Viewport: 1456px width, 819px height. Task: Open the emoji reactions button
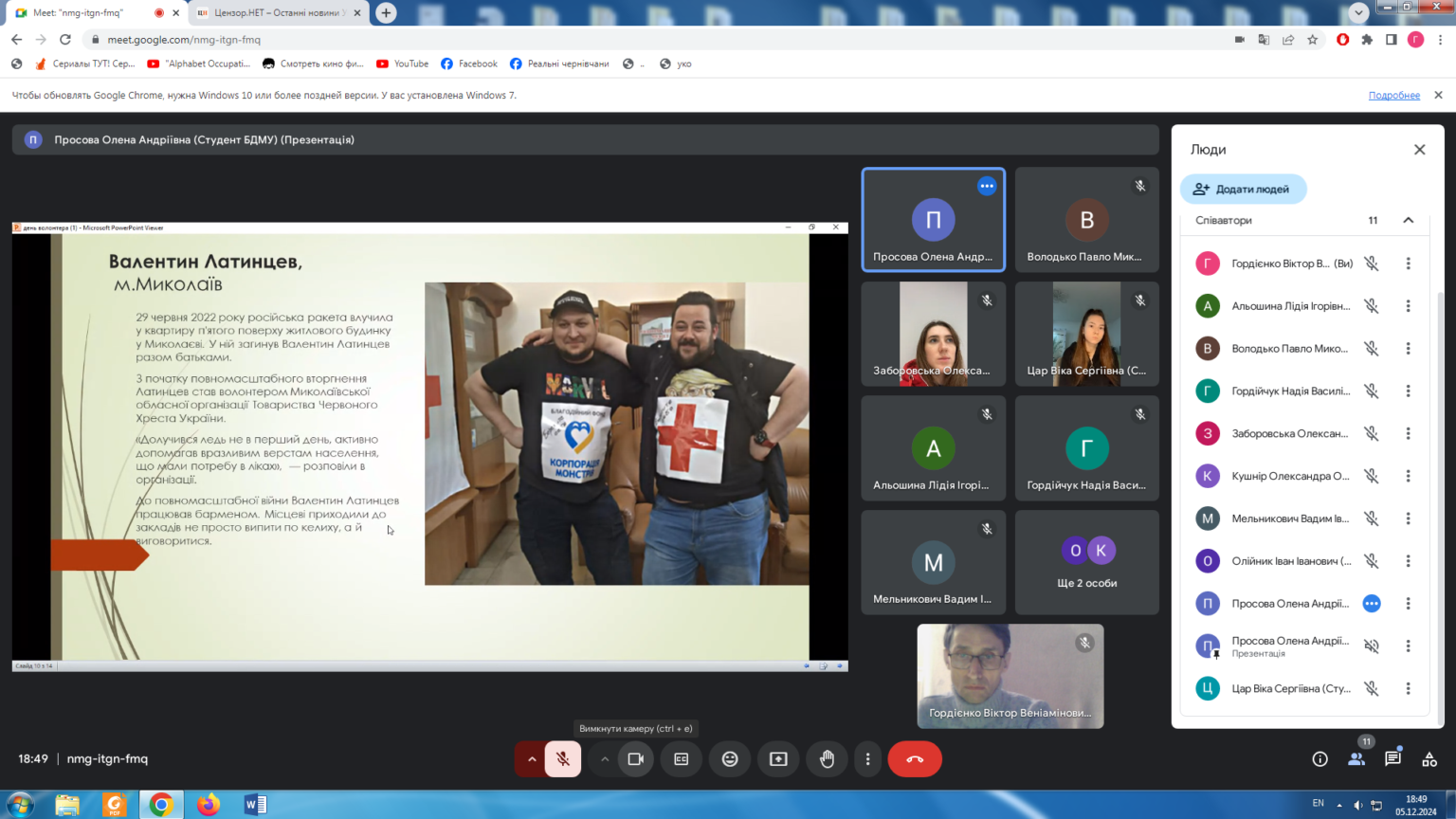(x=730, y=759)
